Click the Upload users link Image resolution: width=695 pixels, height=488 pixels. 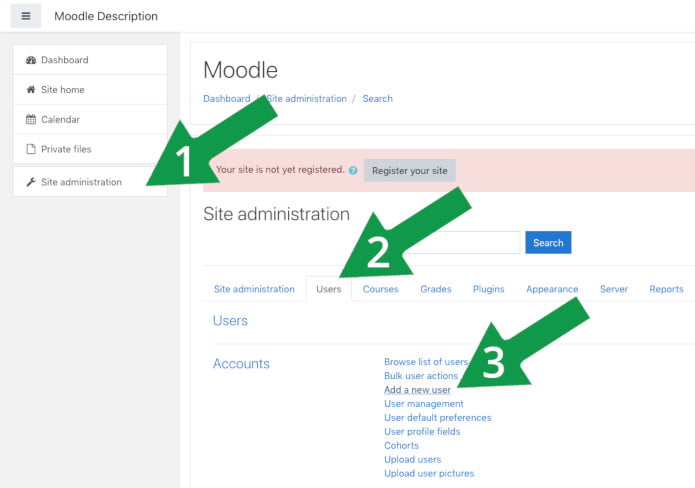click(x=413, y=459)
